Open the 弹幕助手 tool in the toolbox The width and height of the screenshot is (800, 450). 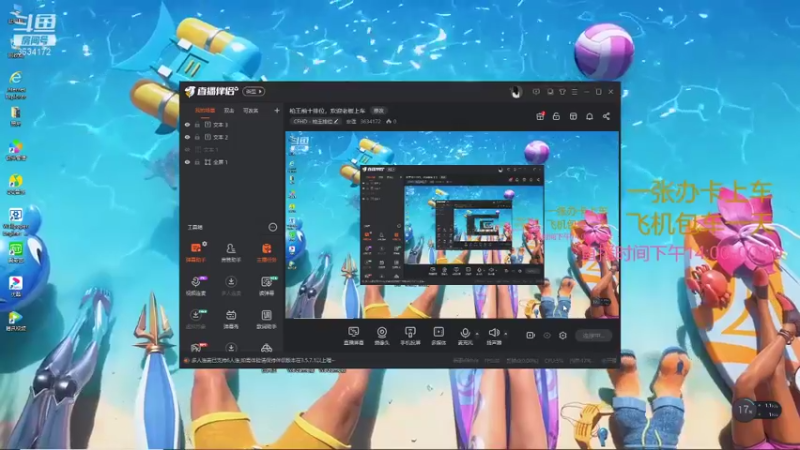point(195,253)
